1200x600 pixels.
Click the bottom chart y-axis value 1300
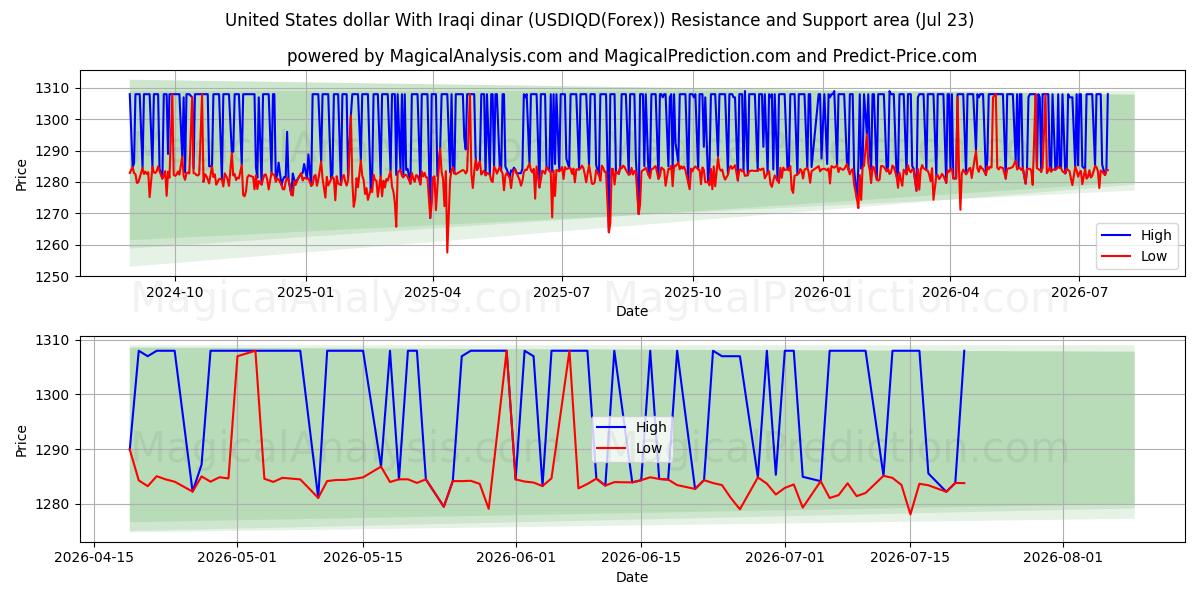pyautogui.click(x=53, y=395)
